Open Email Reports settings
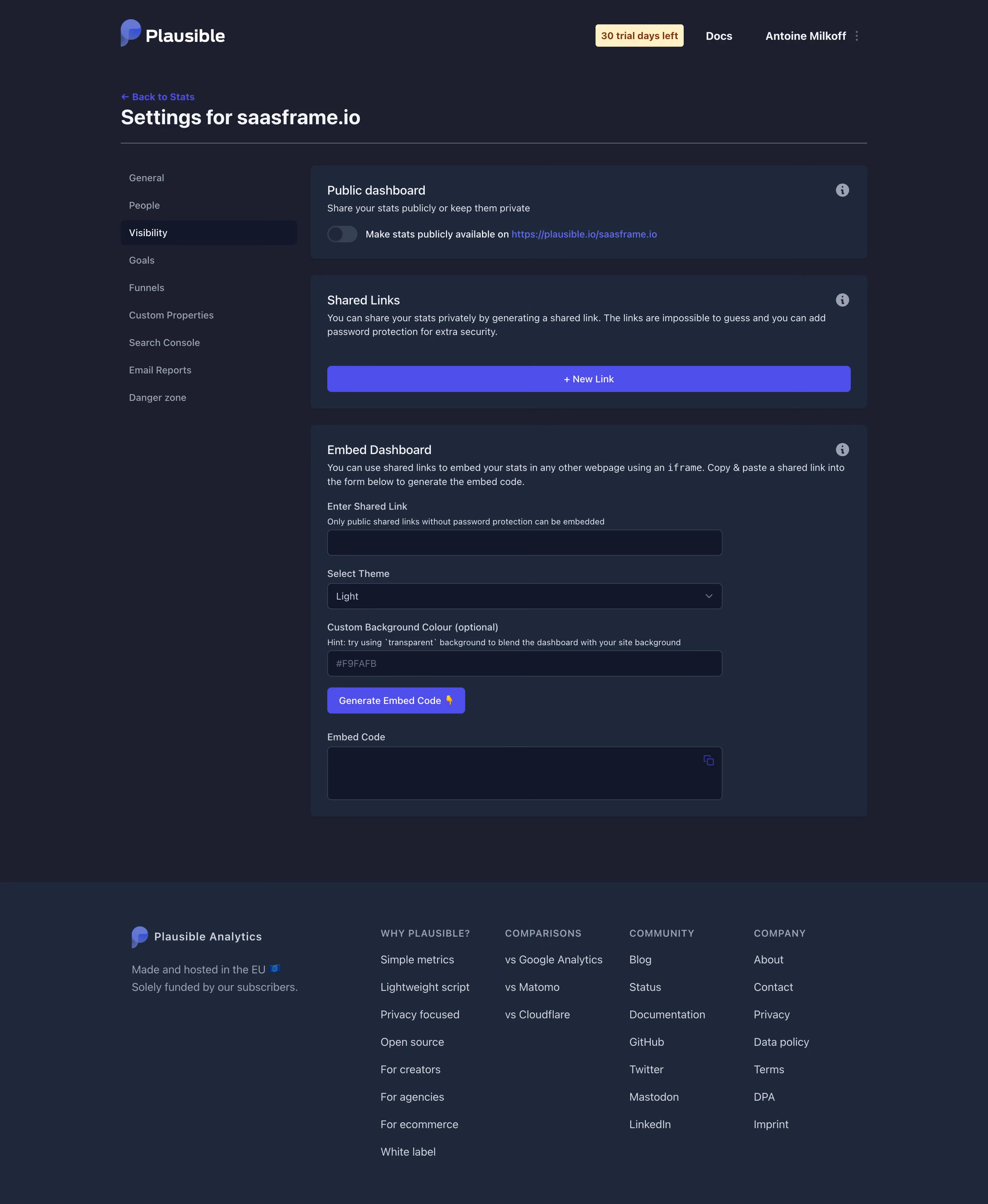Screen dimensions: 988x1204 pos(209,370)
